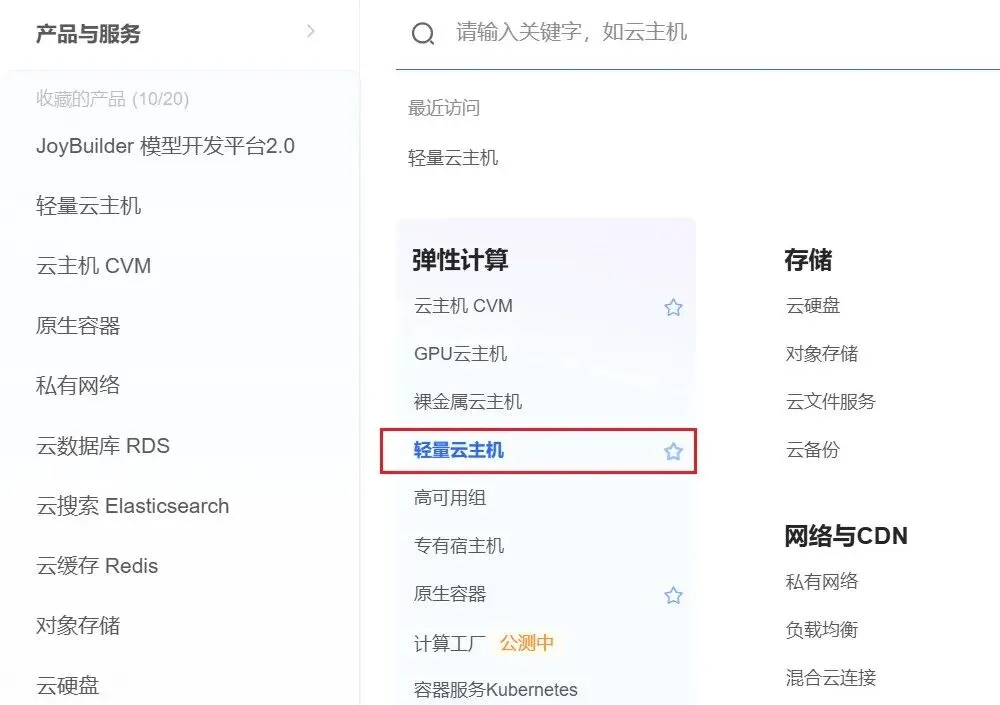Open 负载均衡 under 网络与CDN
The width and height of the screenshot is (1000, 705).
[x=821, y=630]
